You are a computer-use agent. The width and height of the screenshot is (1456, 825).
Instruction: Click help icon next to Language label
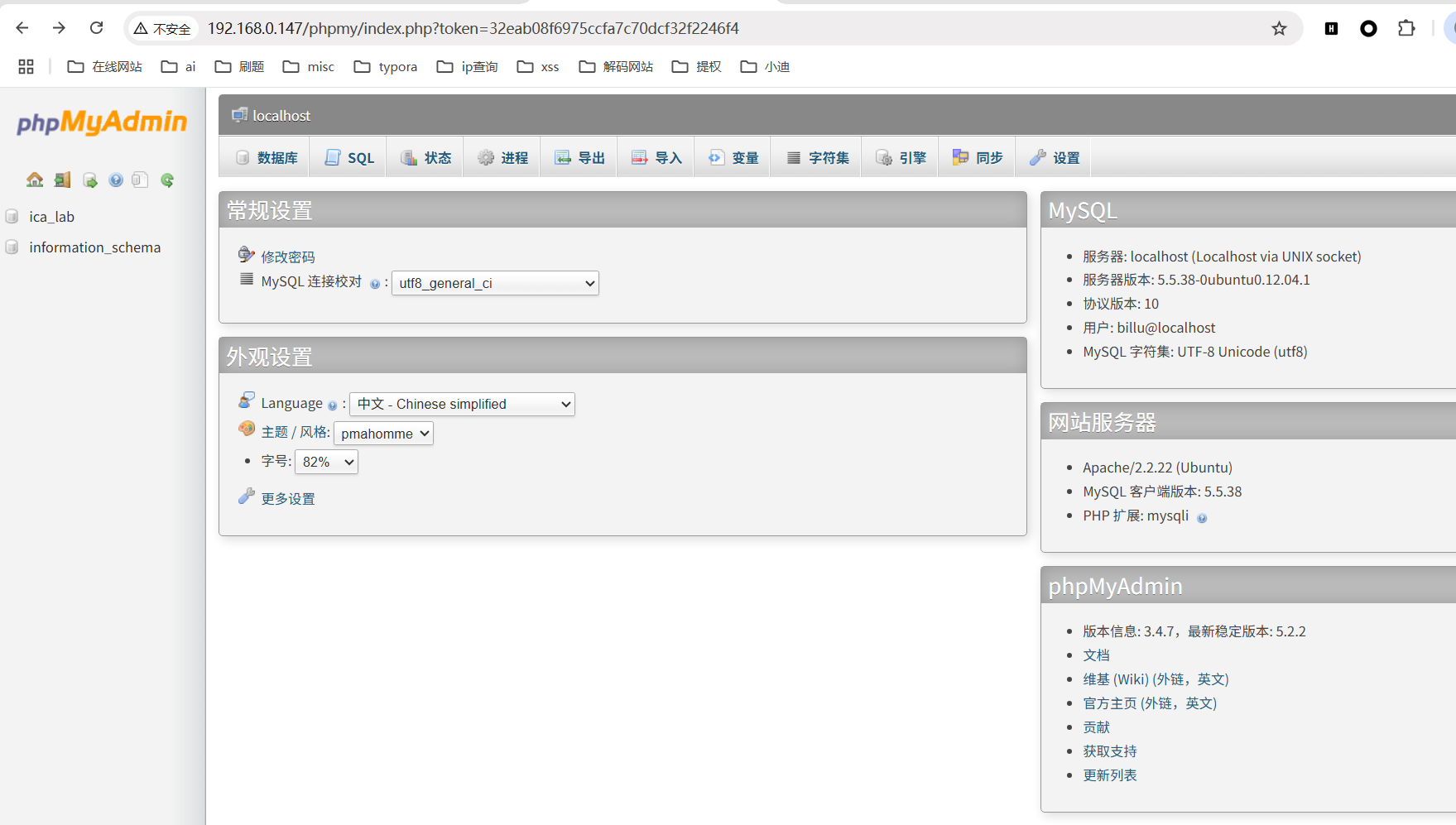point(333,405)
